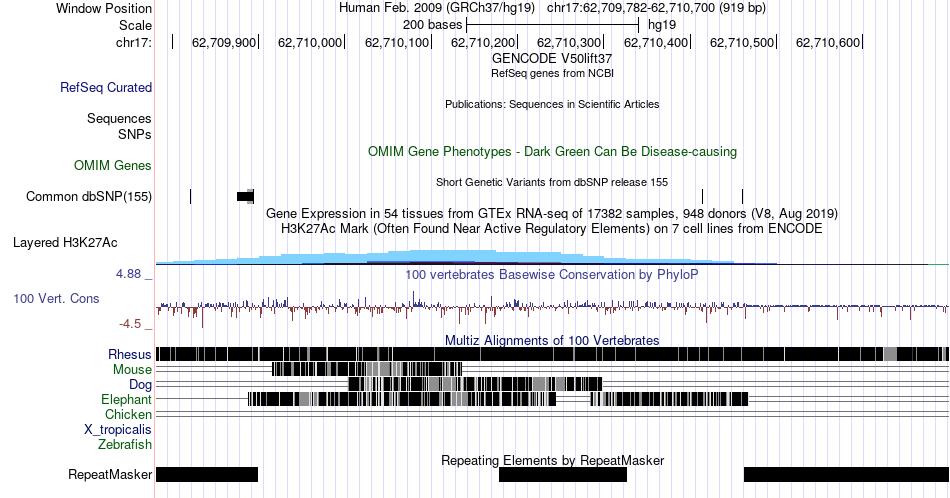Select the Chicken alignment label
Viewport: 950px width, 498px height.
[x=128, y=414]
